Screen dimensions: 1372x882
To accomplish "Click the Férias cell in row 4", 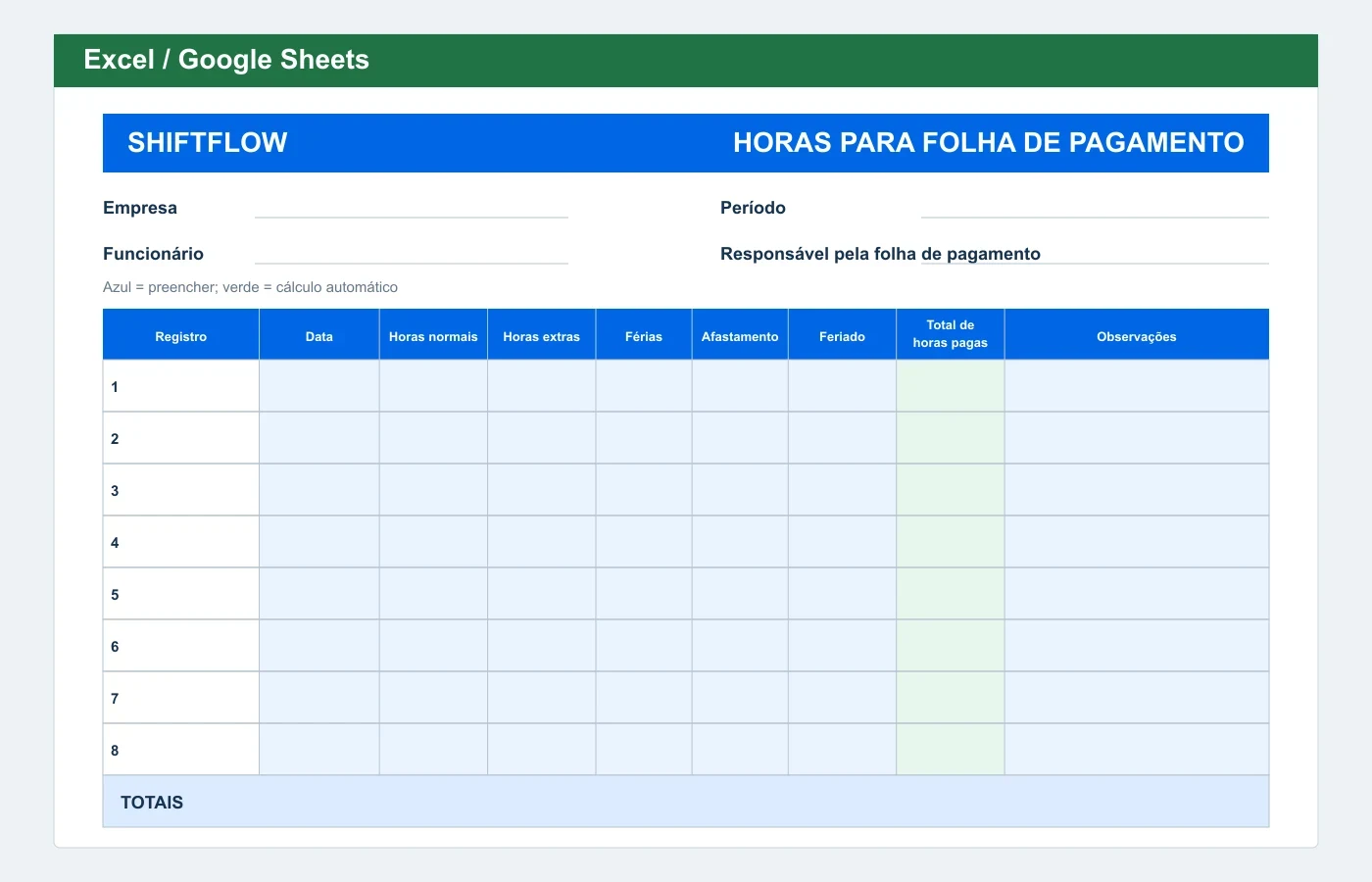I will (x=644, y=542).
